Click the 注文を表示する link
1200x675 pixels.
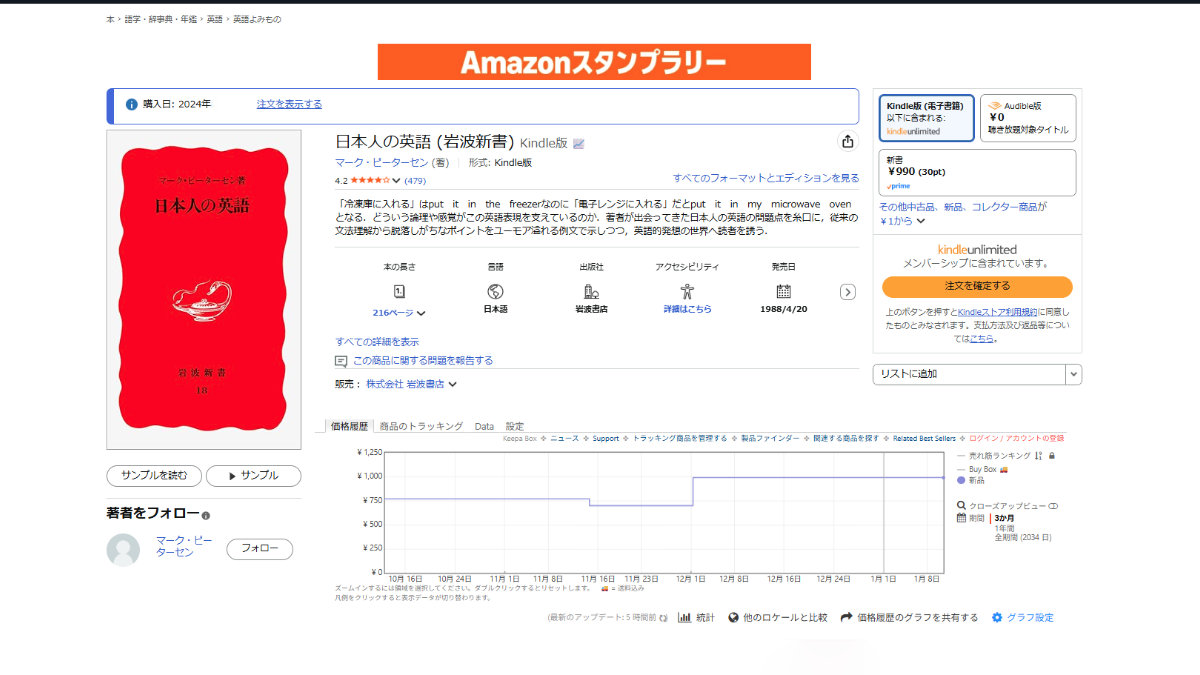point(289,104)
